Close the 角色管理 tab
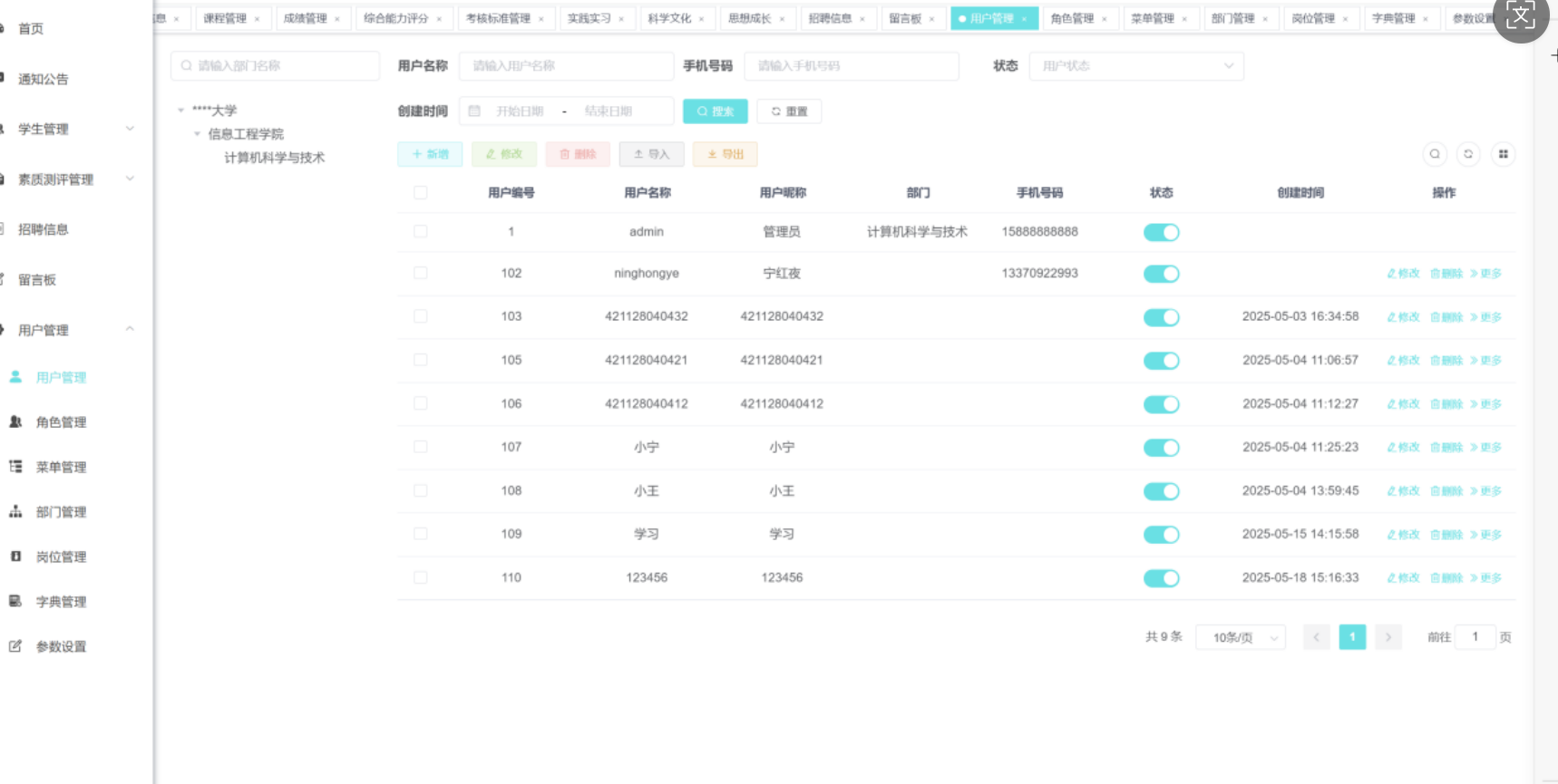The image size is (1558, 784). (x=1105, y=19)
